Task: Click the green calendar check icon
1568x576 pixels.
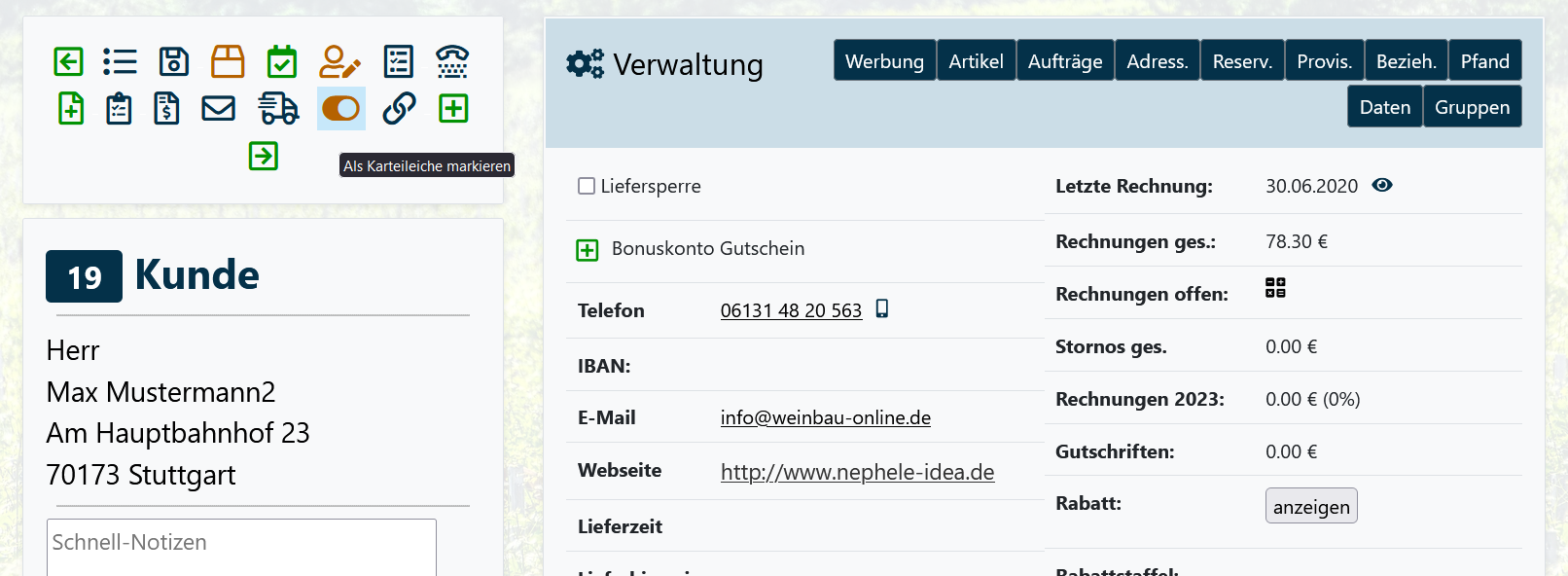Action: coord(282,62)
